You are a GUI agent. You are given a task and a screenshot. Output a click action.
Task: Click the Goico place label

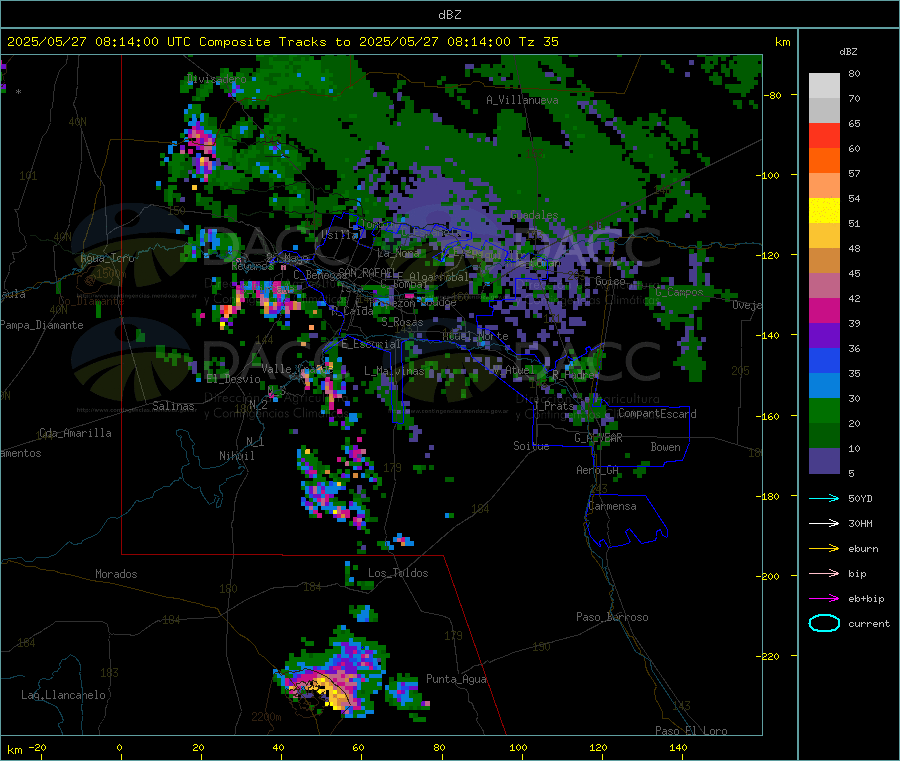pos(610,281)
